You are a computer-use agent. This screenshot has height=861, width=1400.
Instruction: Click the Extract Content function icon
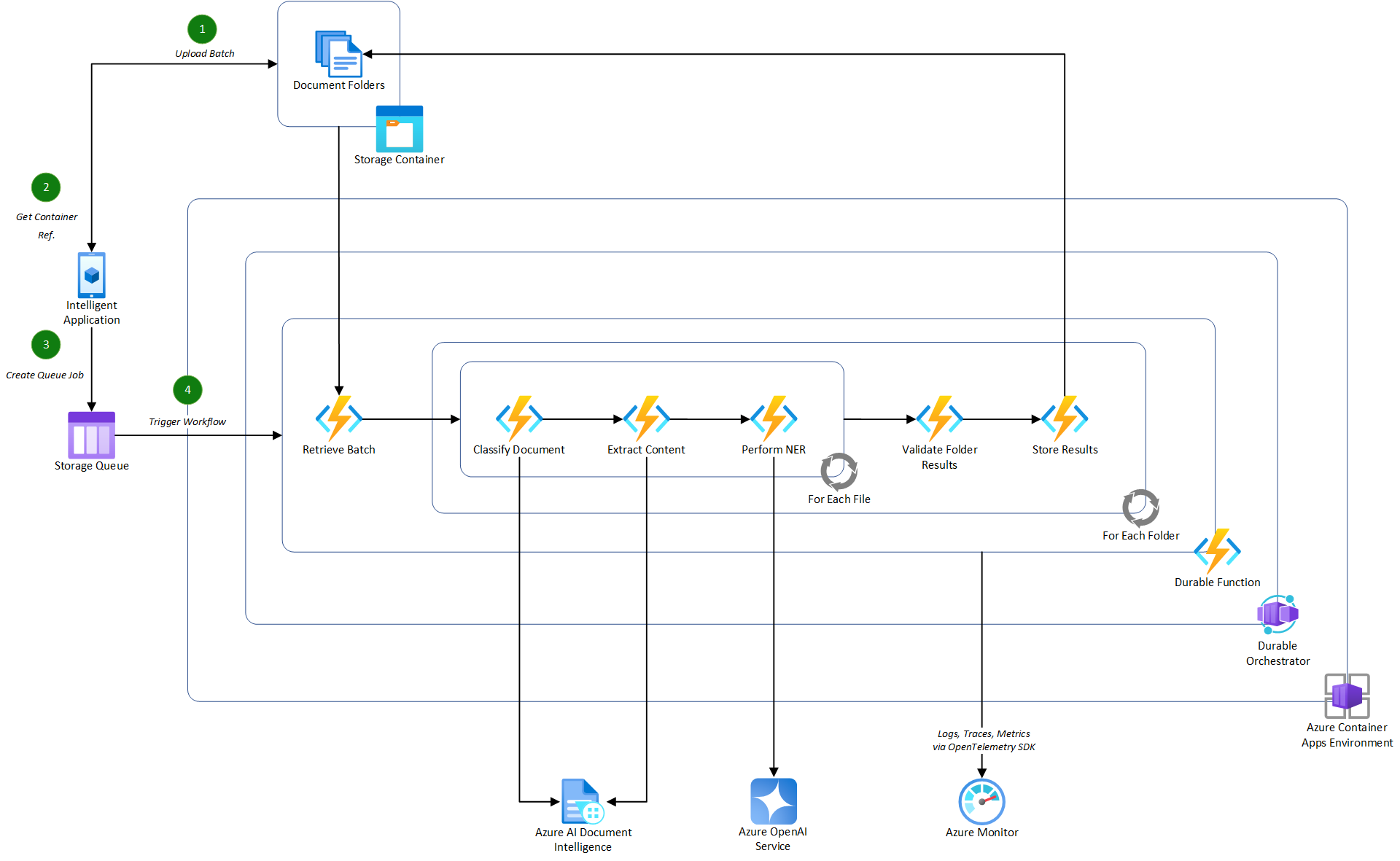(x=646, y=418)
